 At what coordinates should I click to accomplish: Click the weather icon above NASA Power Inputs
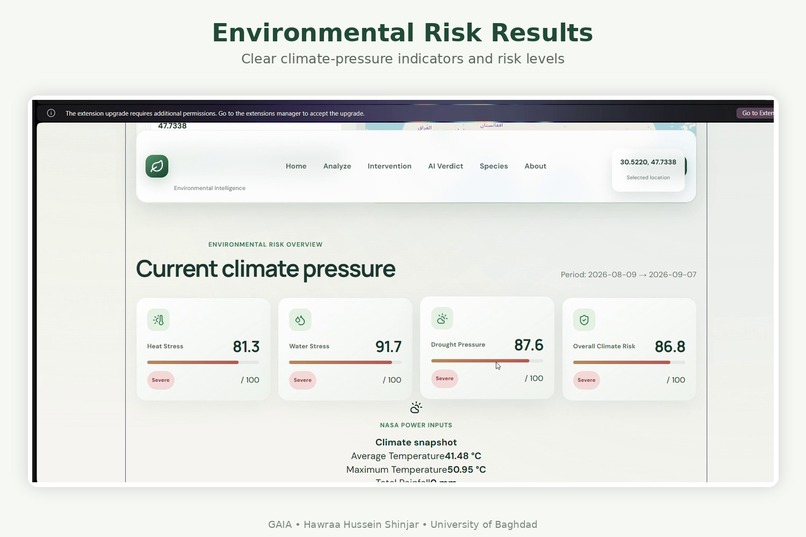tap(416, 408)
